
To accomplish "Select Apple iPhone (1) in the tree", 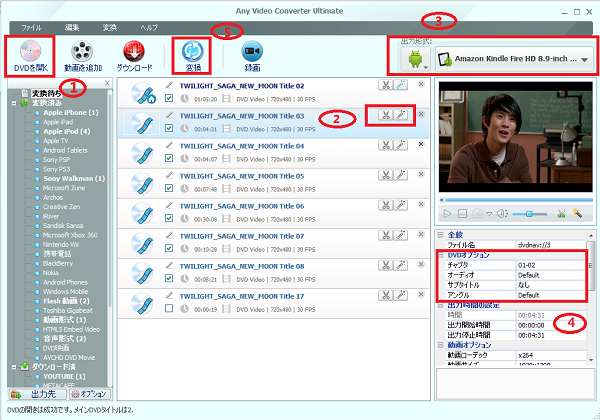I will 71,112.
